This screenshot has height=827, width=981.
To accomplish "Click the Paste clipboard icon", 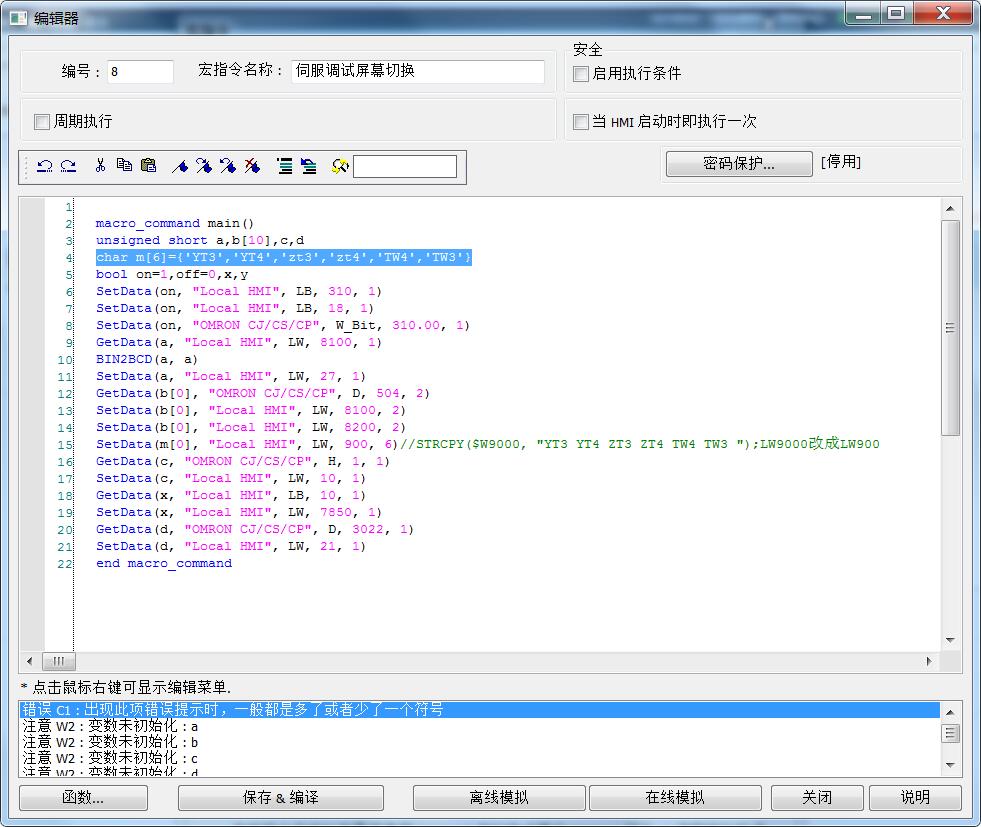I will [x=148, y=166].
